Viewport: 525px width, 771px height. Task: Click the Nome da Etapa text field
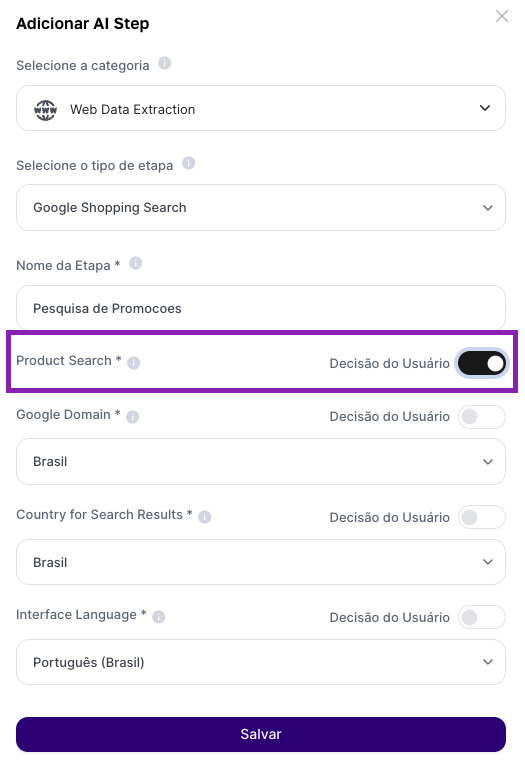[x=261, y=308]
